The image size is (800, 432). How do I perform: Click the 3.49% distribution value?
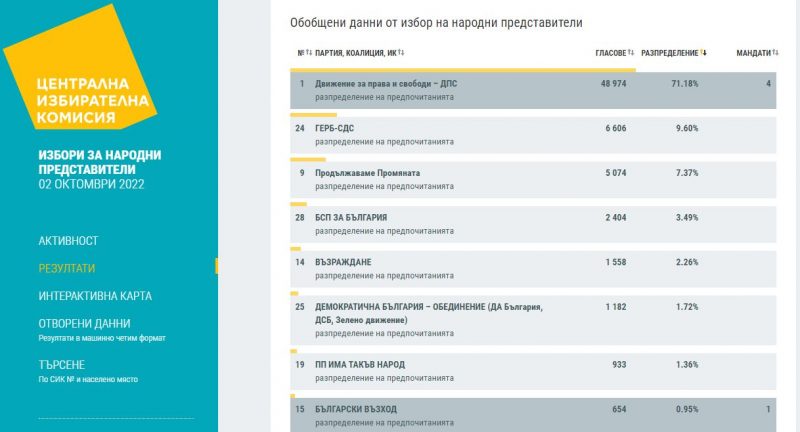tap(687, 217)
